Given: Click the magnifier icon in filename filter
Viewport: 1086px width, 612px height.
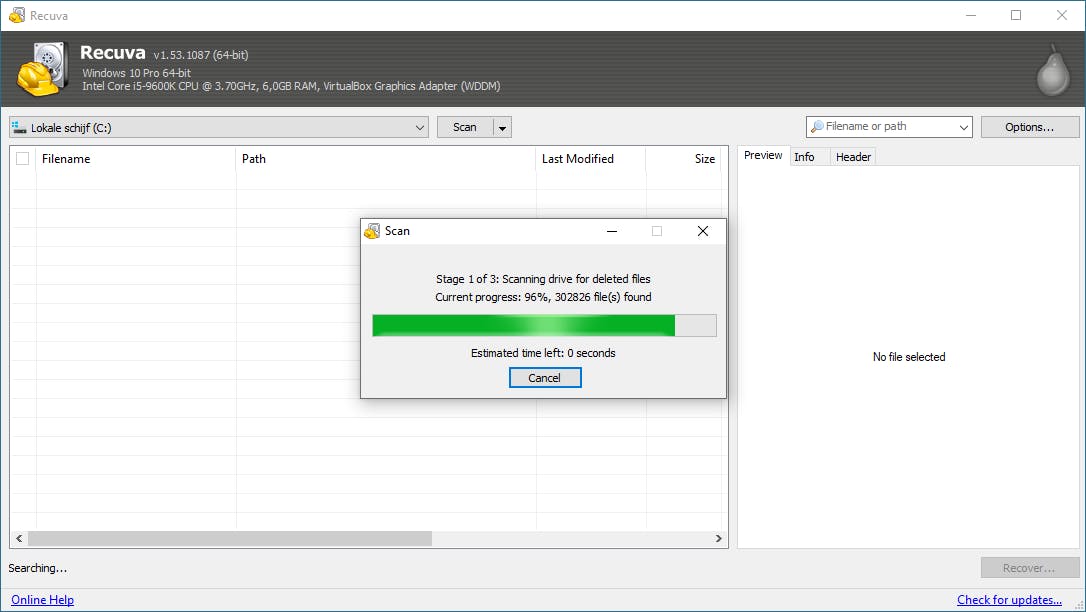Looking at the screenshot, I should 817,127.
